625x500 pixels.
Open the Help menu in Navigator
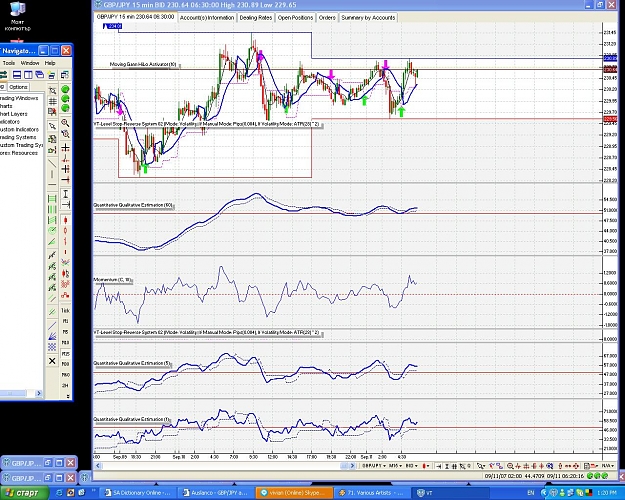pyautogui.click(x=50, y=63)
